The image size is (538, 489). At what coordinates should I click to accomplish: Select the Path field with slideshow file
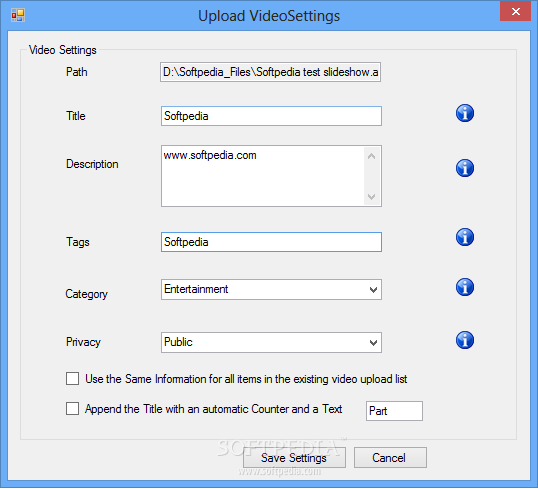tap(270, 72)
